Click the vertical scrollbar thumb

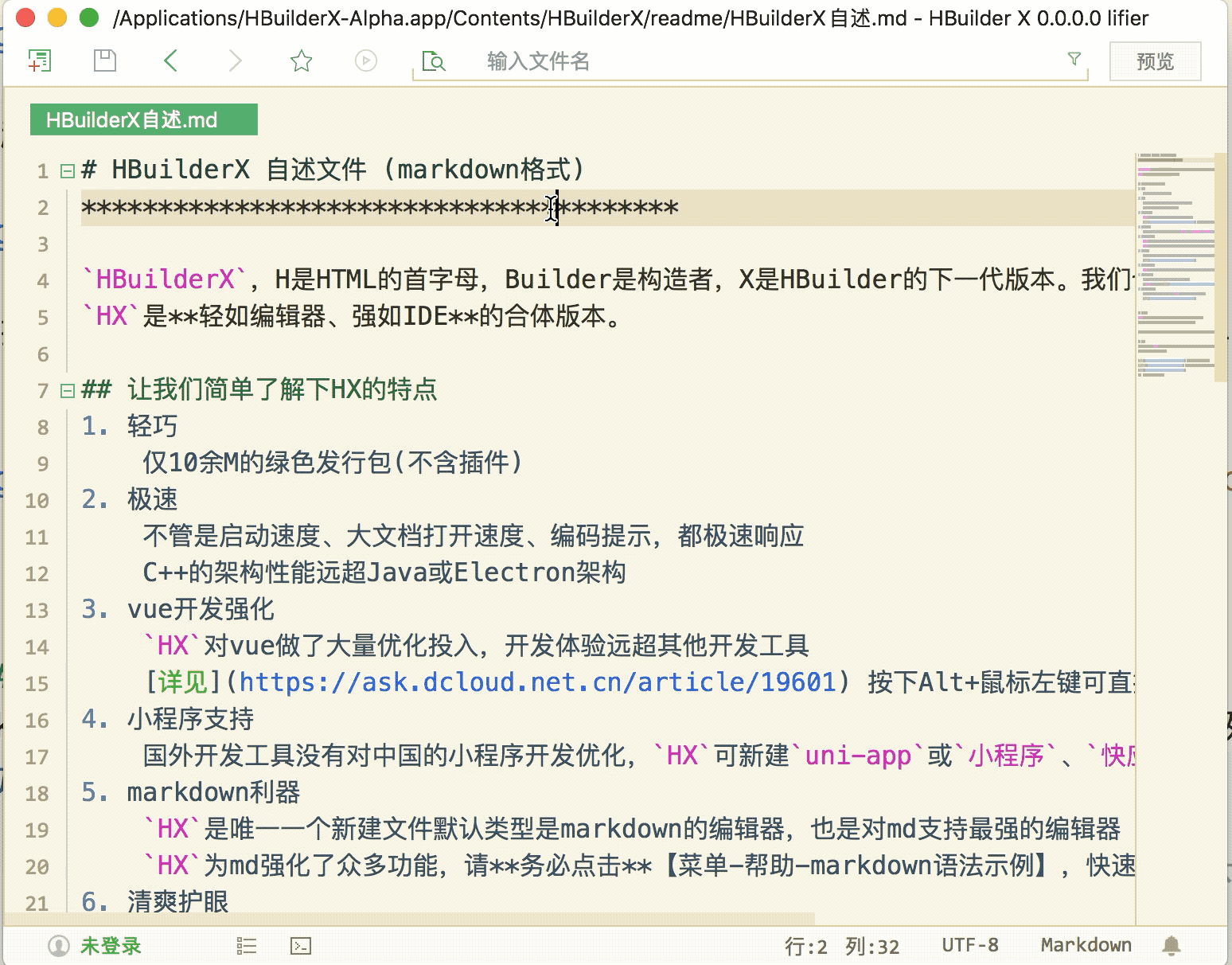[x=1221, y=268]
